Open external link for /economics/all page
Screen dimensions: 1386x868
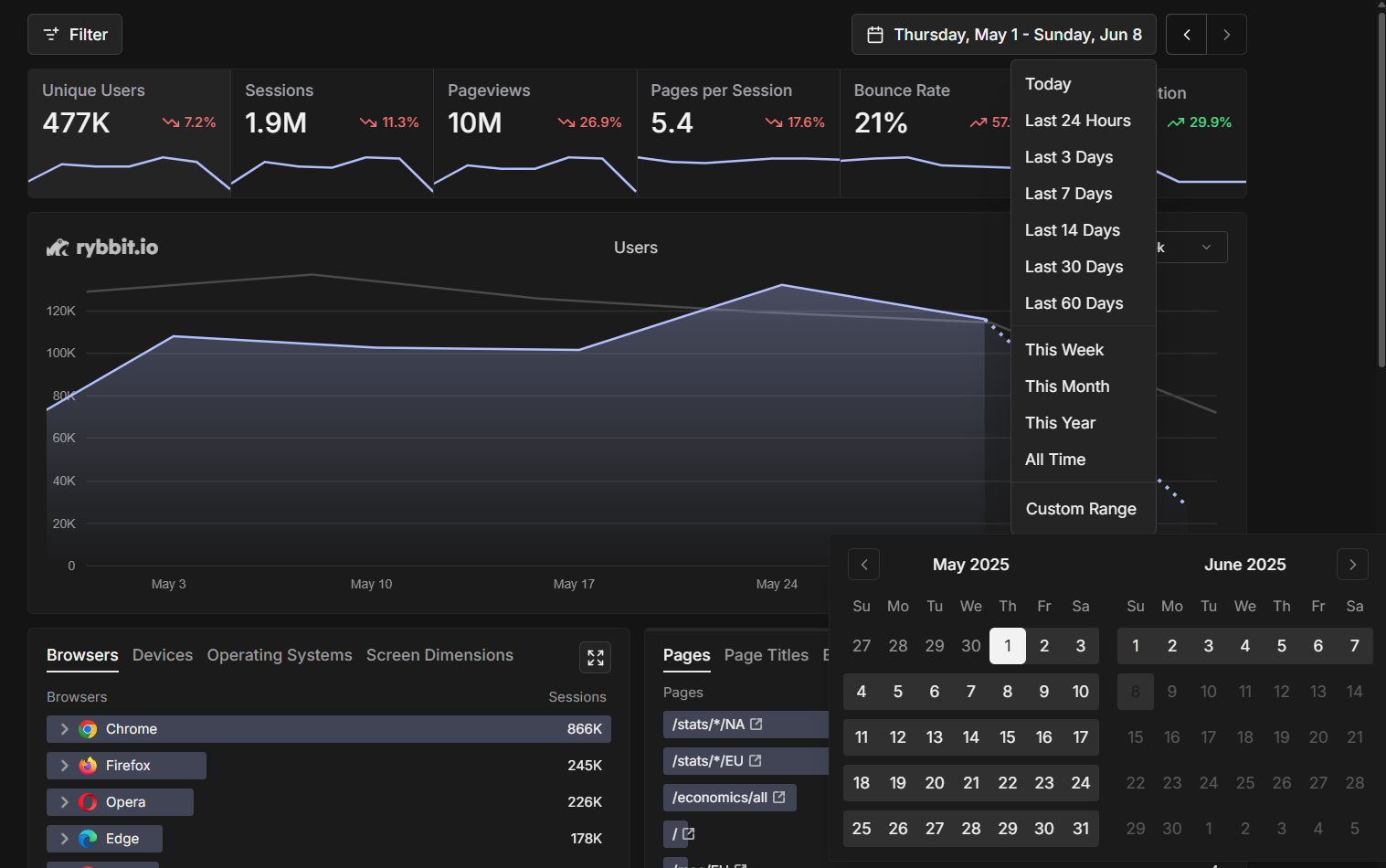coord(779,798)
